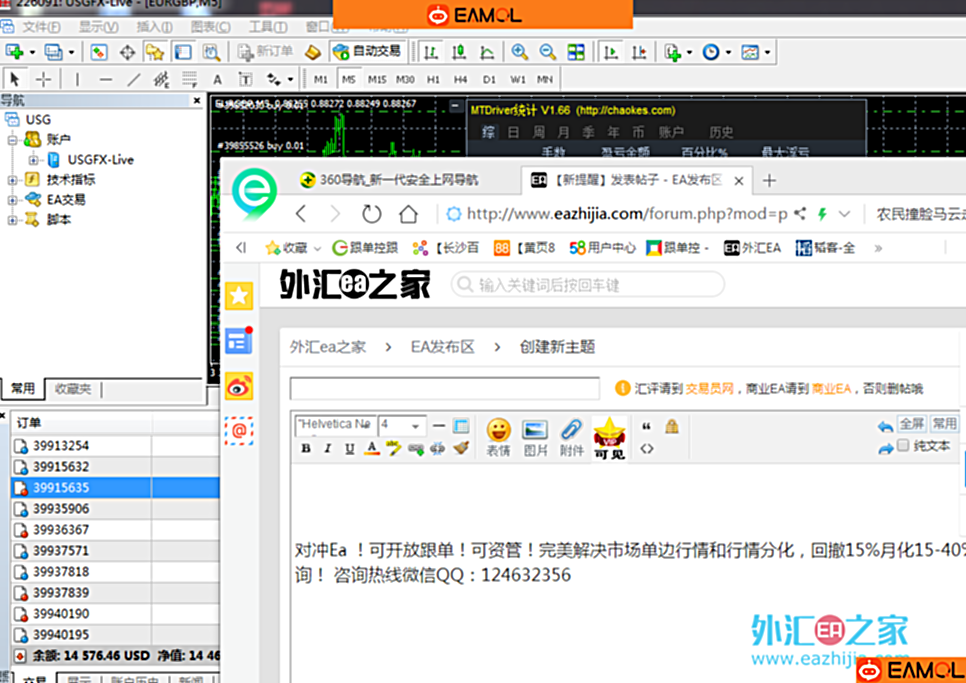Open the font color A picker
966x683 pixels.
(x=371, y=449)
